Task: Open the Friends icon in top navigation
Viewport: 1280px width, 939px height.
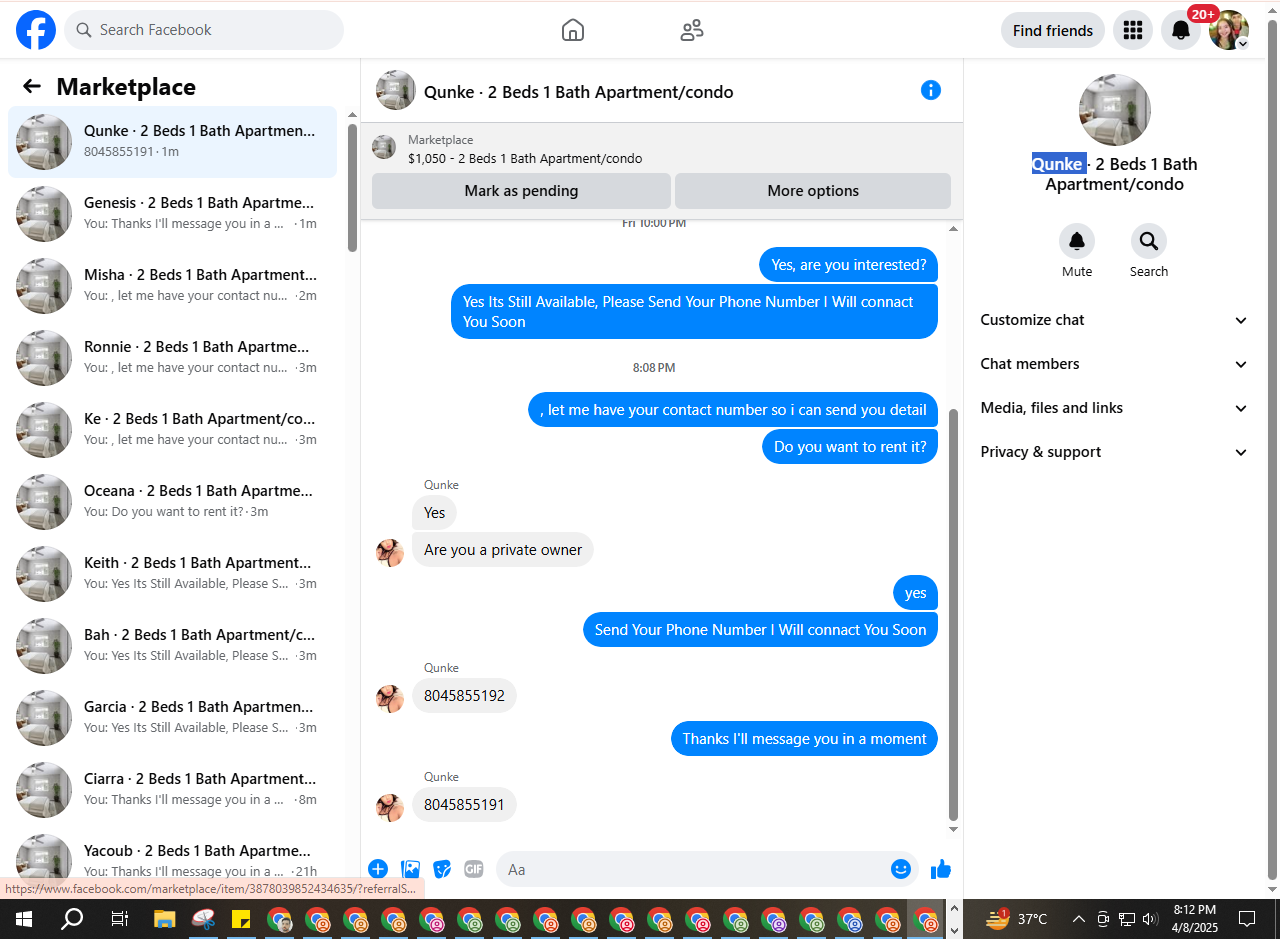Action: 692,30
